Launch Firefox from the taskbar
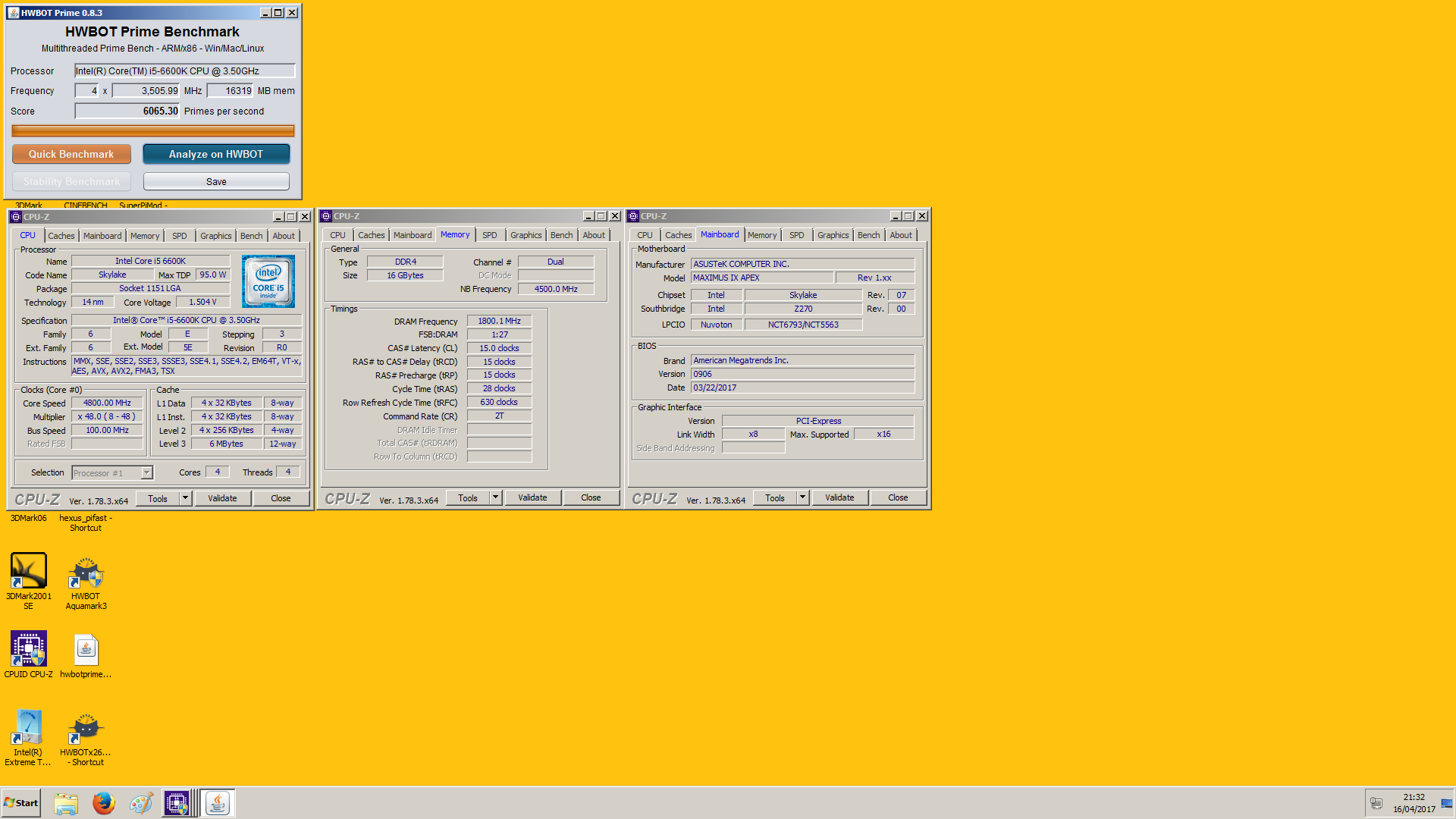 [104, 803]
